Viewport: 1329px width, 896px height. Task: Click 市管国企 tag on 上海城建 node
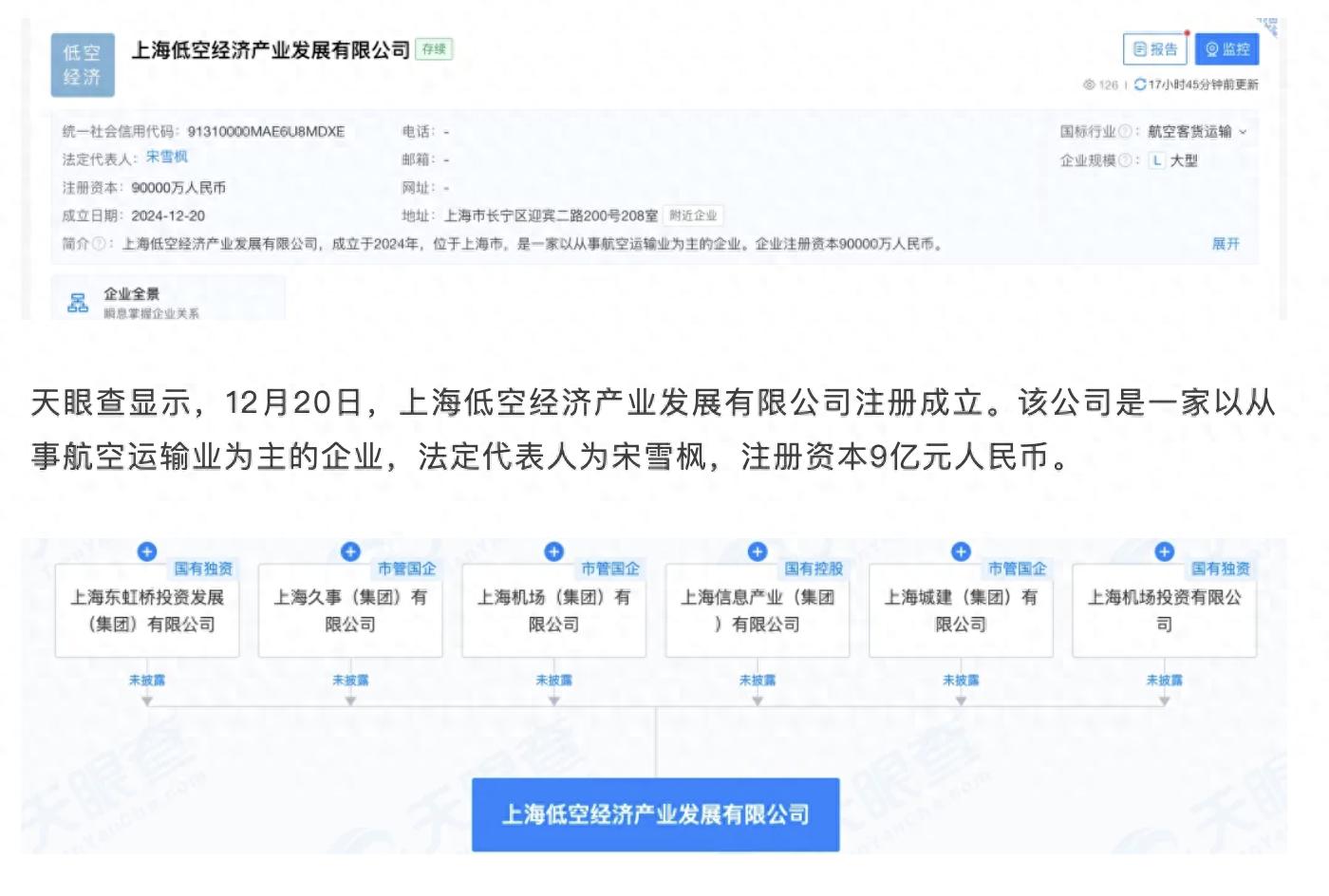(x=1017, y=569)
